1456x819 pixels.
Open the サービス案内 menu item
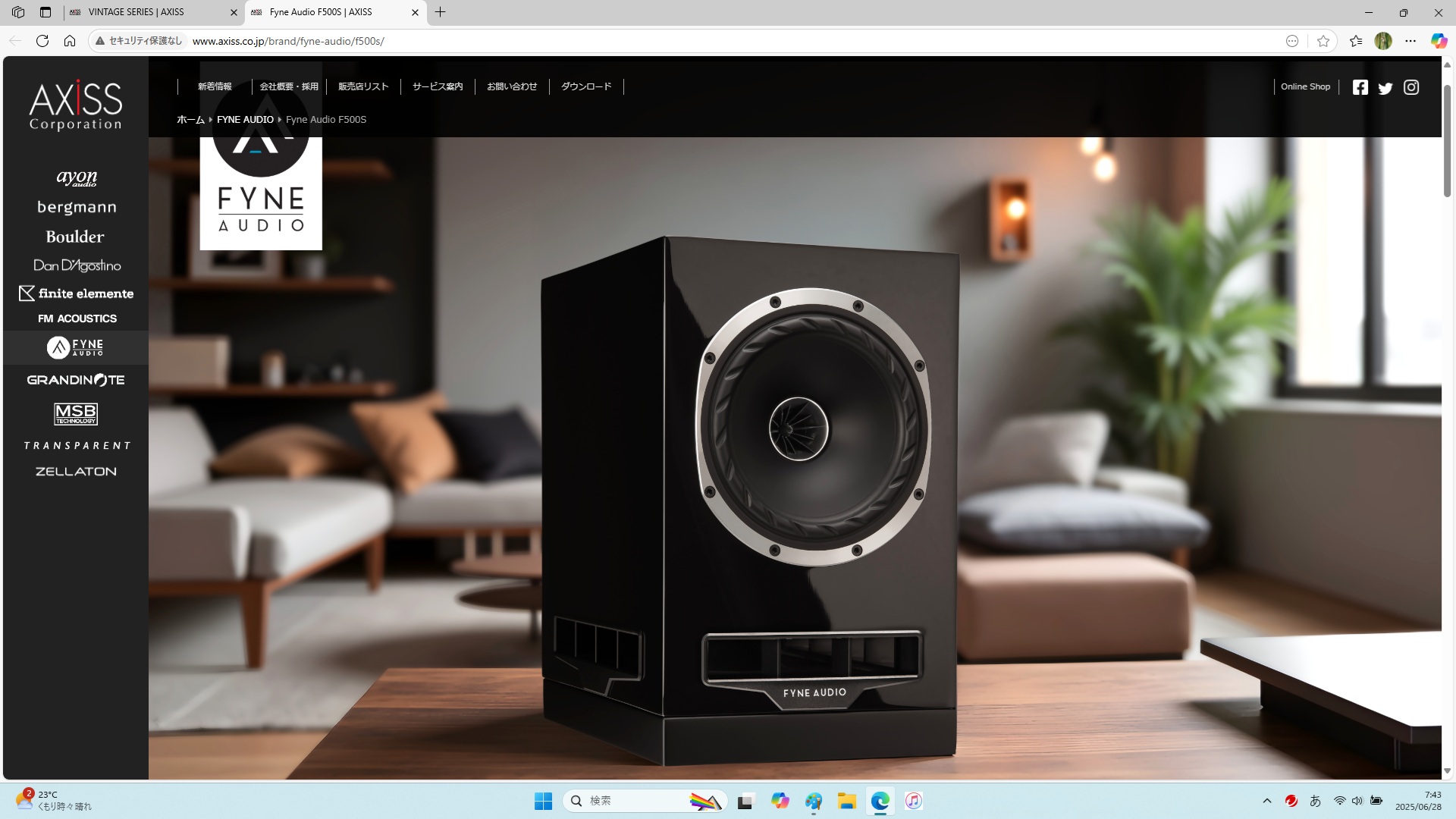click(438, 86)
